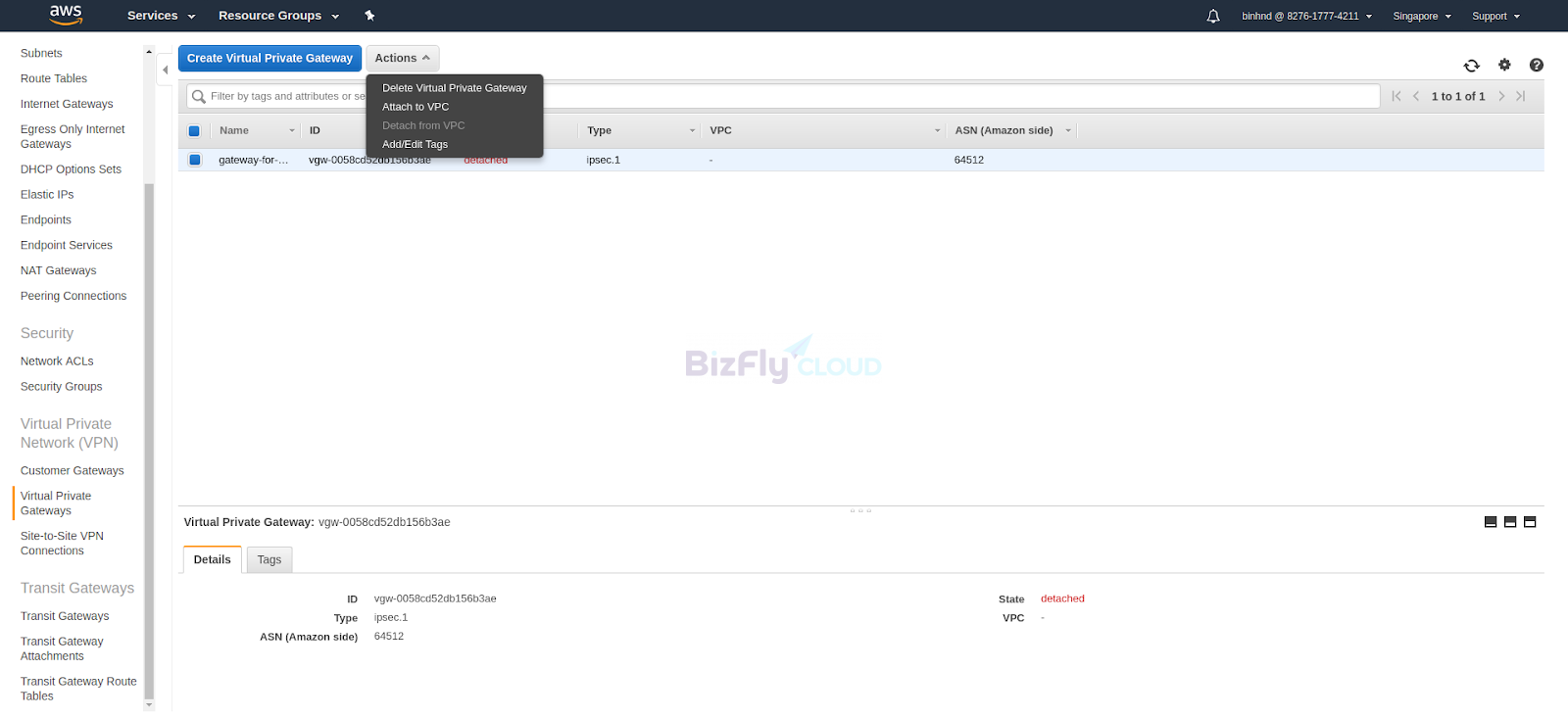This screenshot has height=718, width=1568.
Task: Open Egress Only Internet Gateways
Action: (73, 136)
